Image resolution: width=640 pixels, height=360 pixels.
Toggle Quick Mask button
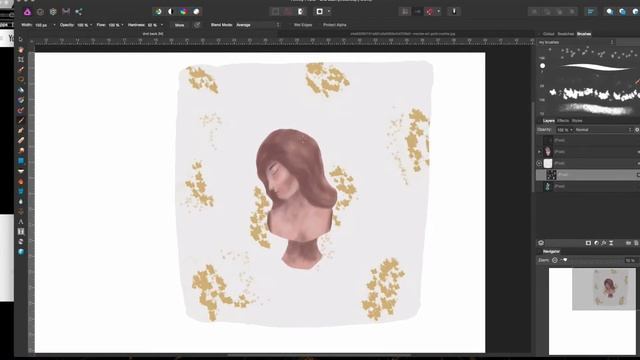320,12
